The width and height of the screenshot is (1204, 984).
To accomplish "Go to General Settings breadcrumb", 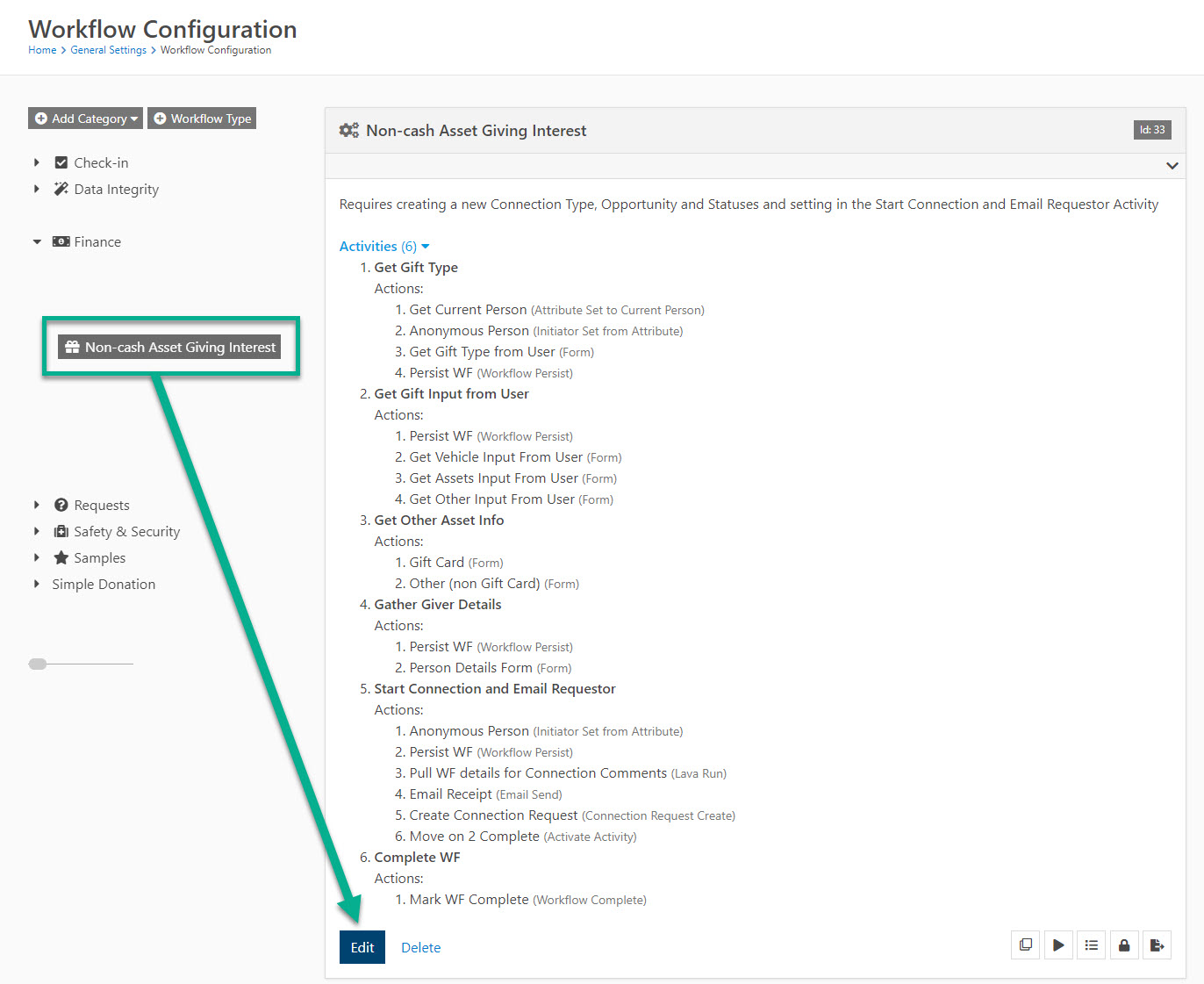I will click(109, 50).
